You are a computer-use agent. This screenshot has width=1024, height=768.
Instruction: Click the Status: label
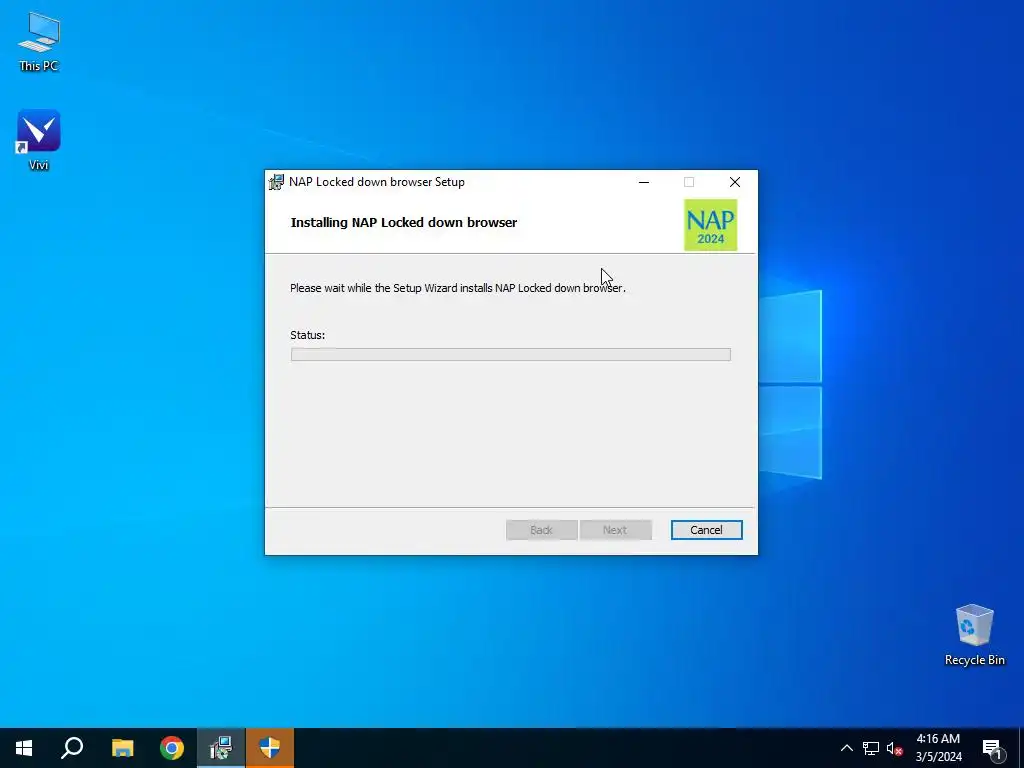coord(308,335)
